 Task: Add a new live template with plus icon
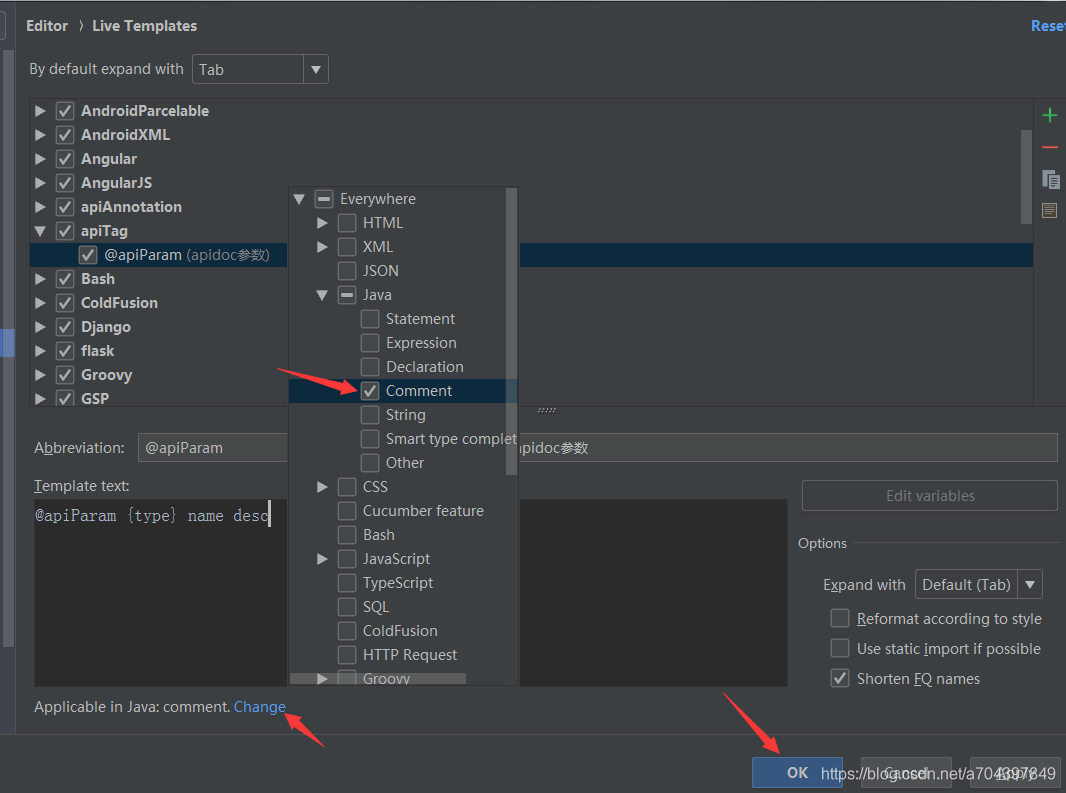pos(1050,115)
